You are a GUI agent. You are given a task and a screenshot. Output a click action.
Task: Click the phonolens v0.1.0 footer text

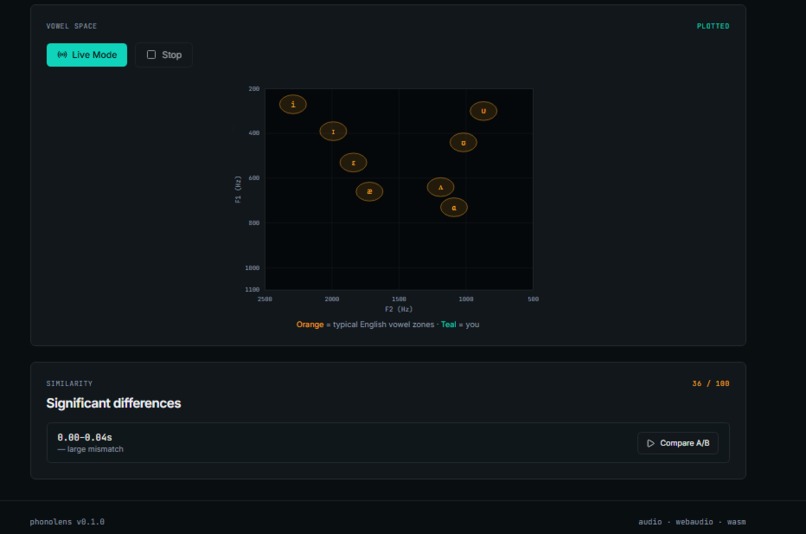tap(67, 522)
